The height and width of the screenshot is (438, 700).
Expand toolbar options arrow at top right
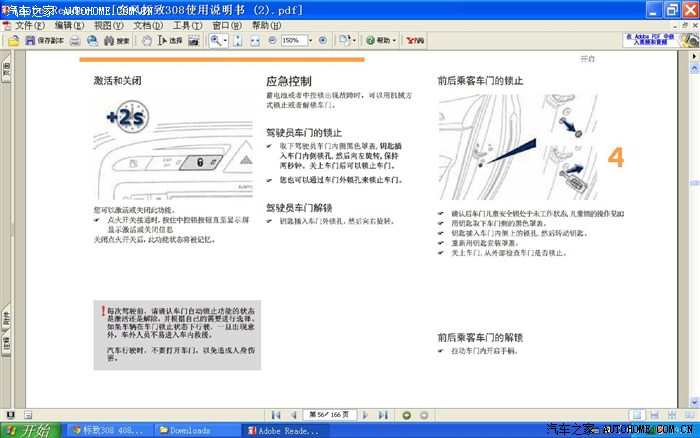click(694, 56)
